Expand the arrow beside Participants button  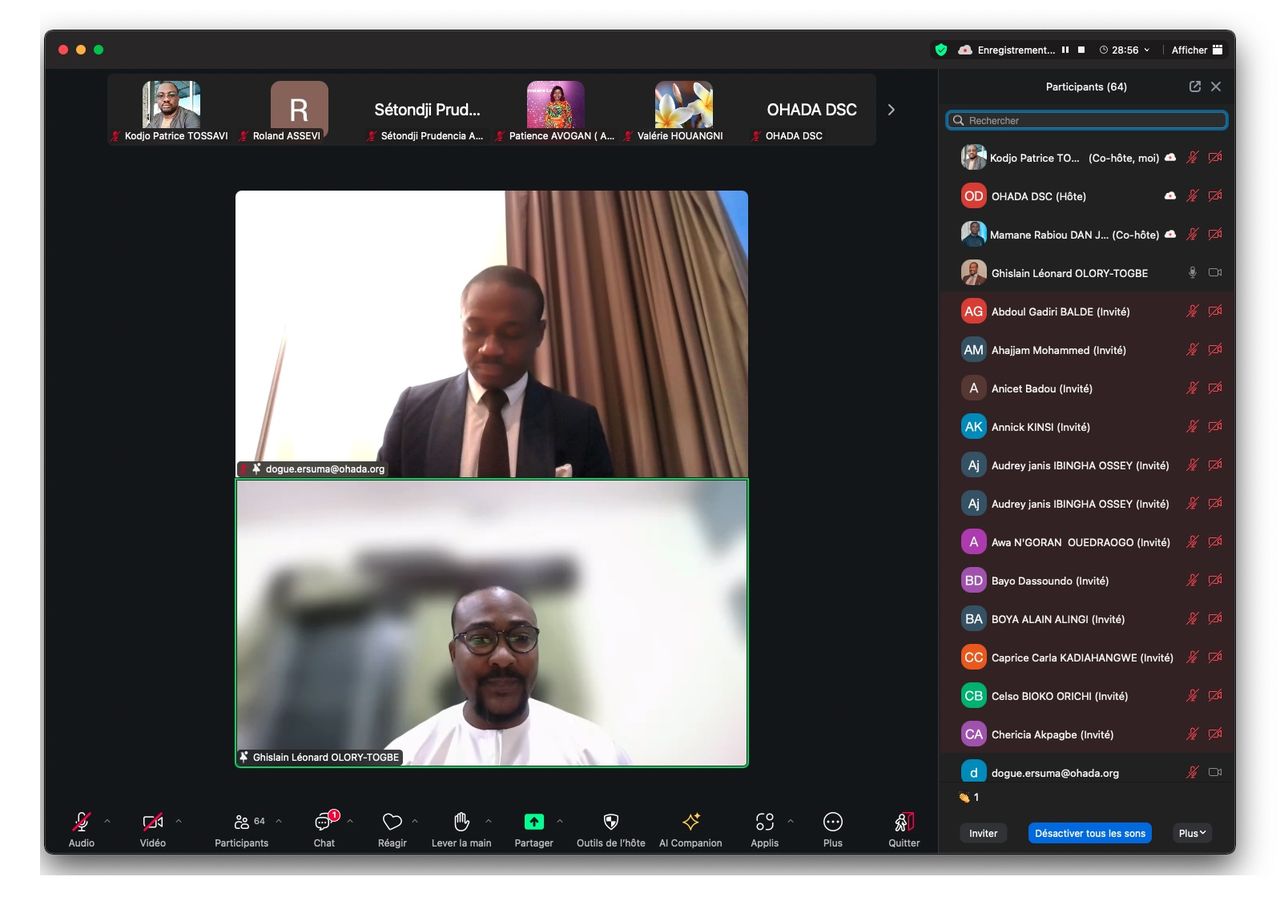(x=278, y=822)
